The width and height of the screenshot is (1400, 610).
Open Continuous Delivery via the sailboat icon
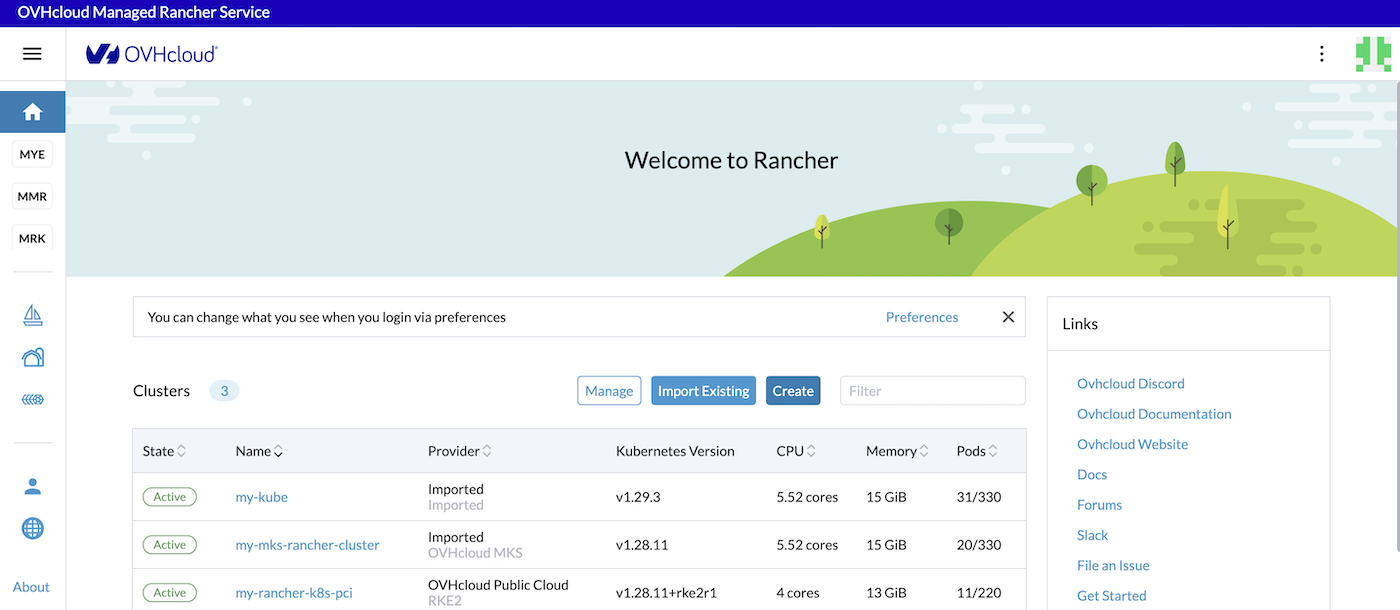(33, 314)
